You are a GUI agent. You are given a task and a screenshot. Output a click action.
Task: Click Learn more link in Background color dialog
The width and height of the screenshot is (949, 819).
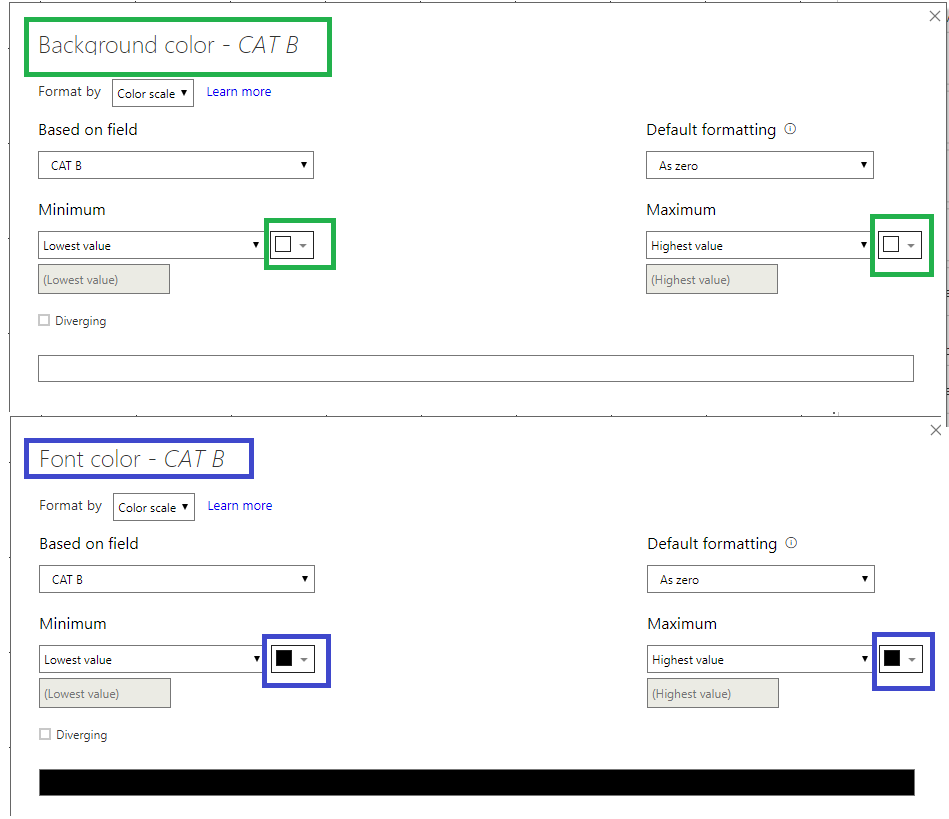click(x=238, y=92)
